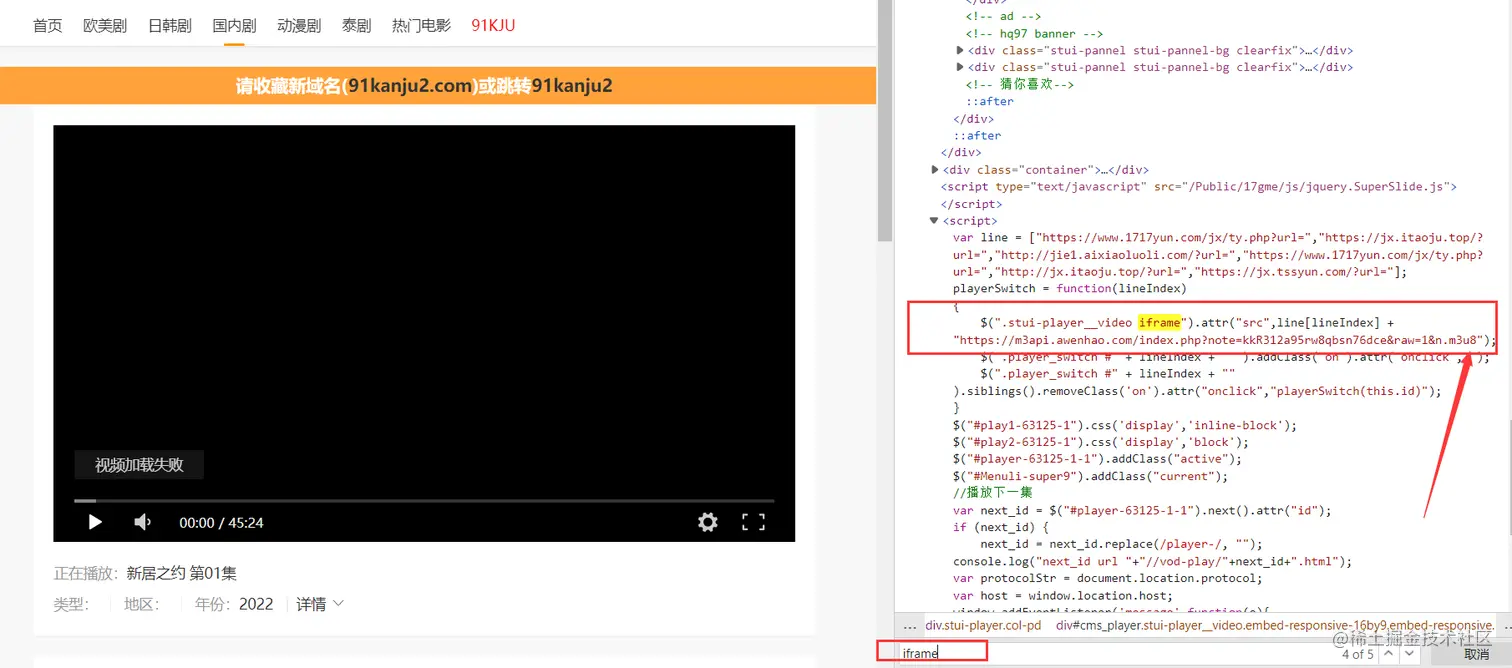
Task: Open the video player settings gear
Action: pyautogui.click(x=708, y=522)
